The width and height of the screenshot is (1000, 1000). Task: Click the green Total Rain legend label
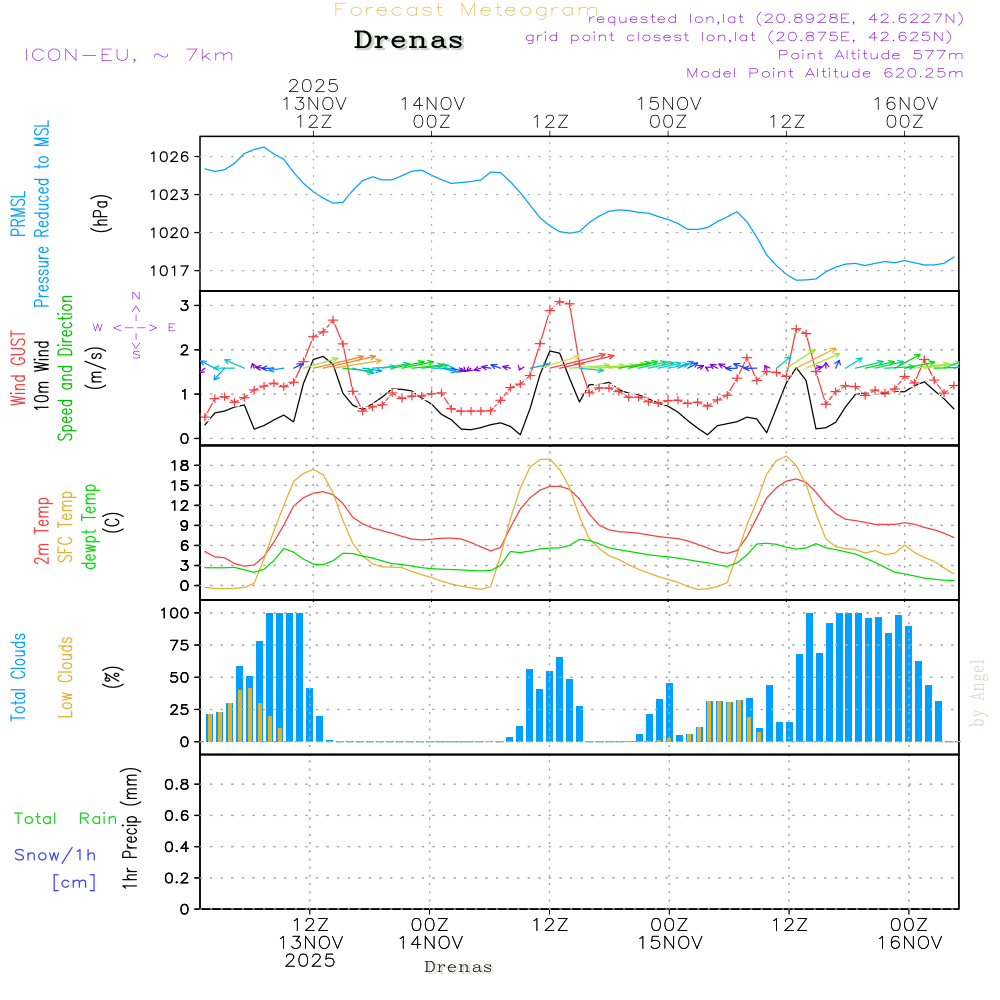click(x=66, y=819)
